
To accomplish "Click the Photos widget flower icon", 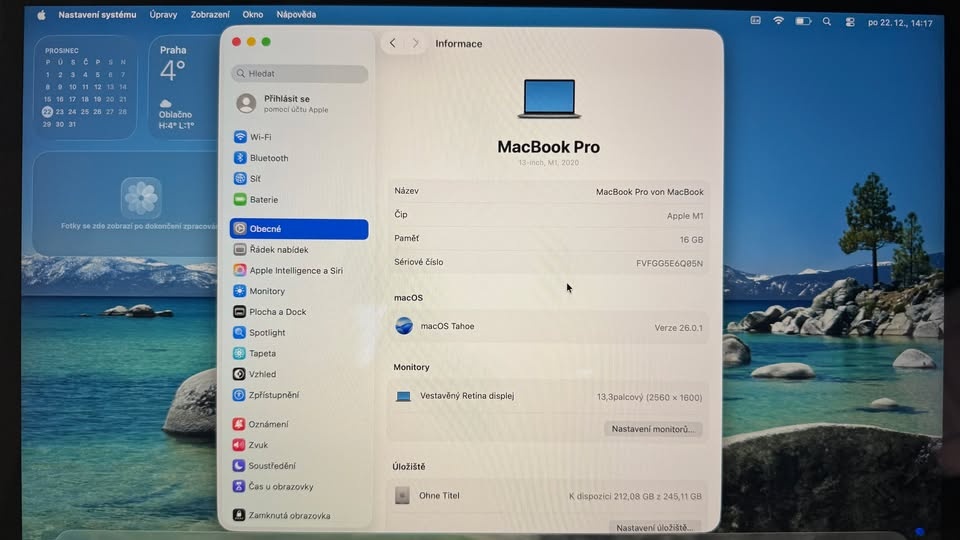I will point(141,197).
